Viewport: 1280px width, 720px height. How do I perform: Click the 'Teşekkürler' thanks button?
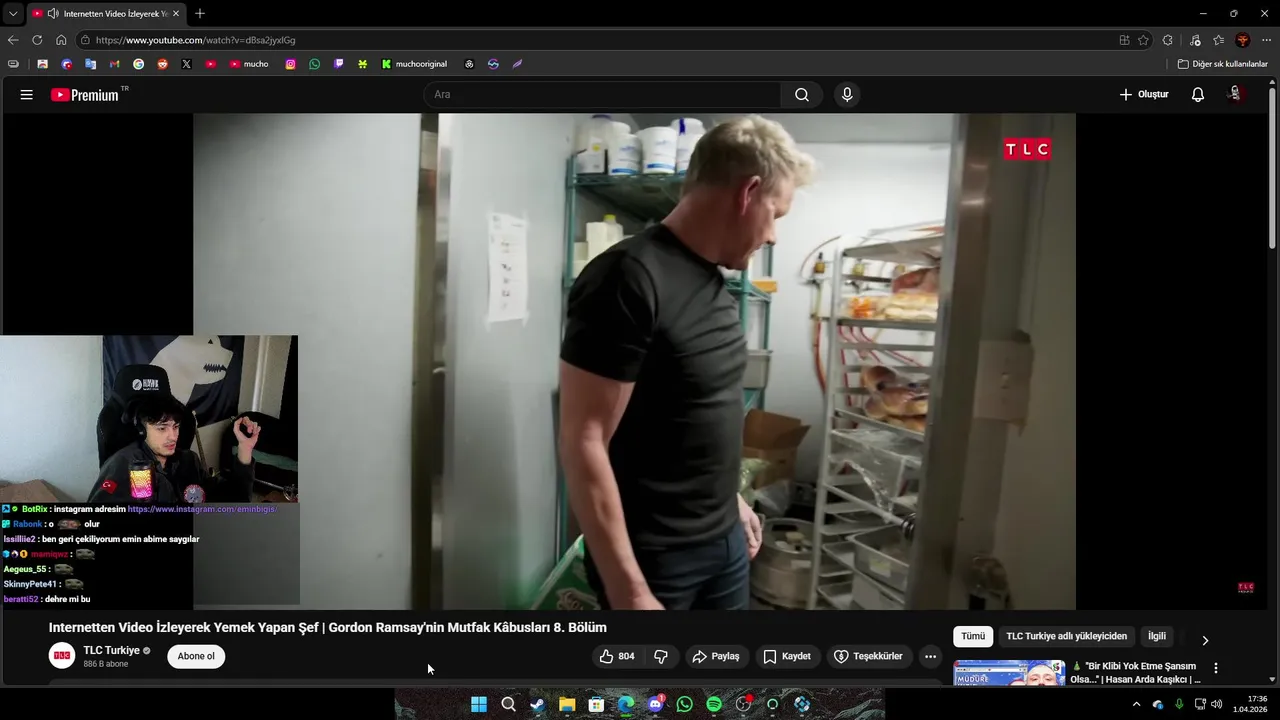pos(868,656)
